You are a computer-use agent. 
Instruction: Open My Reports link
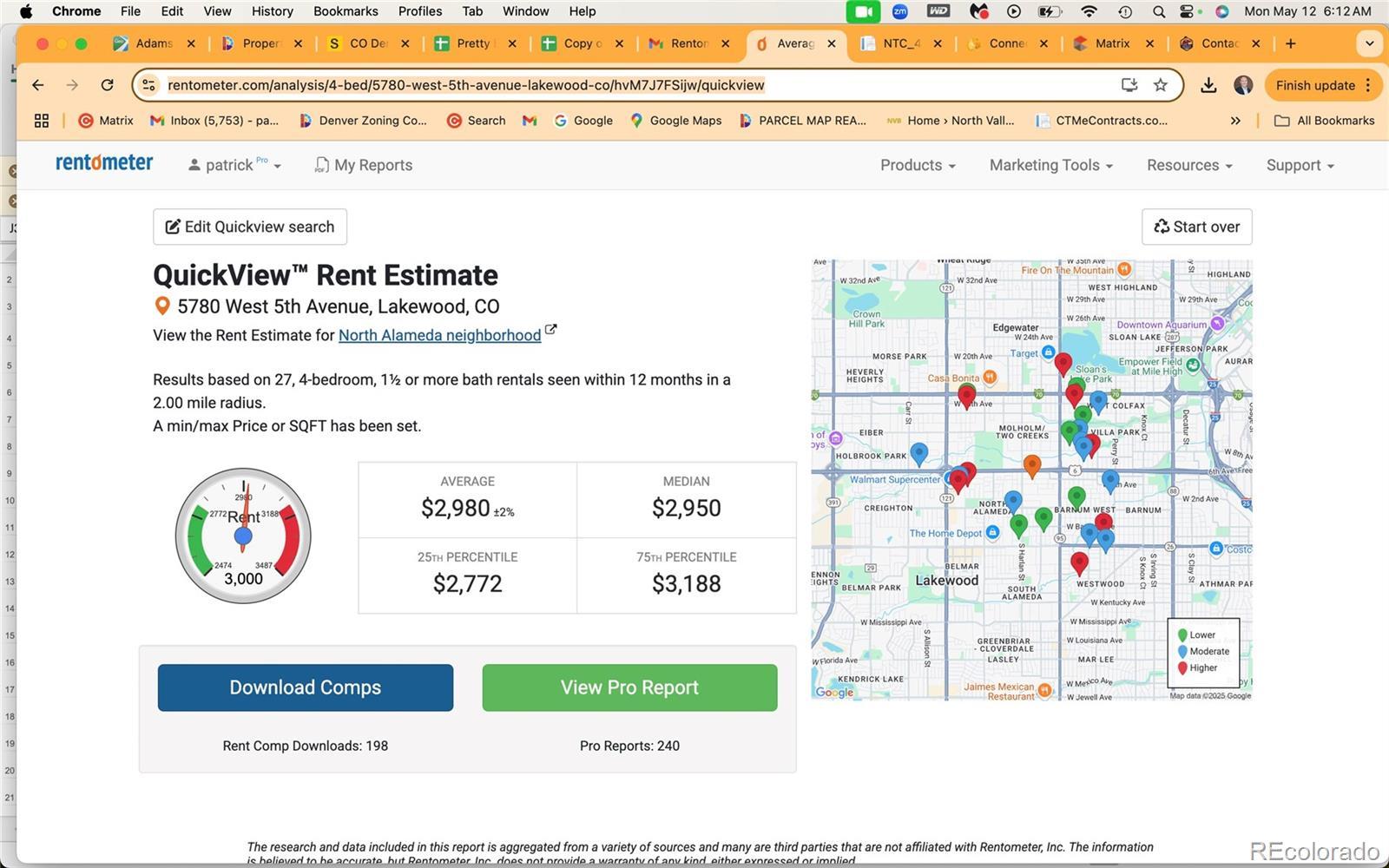pos(364,165)
